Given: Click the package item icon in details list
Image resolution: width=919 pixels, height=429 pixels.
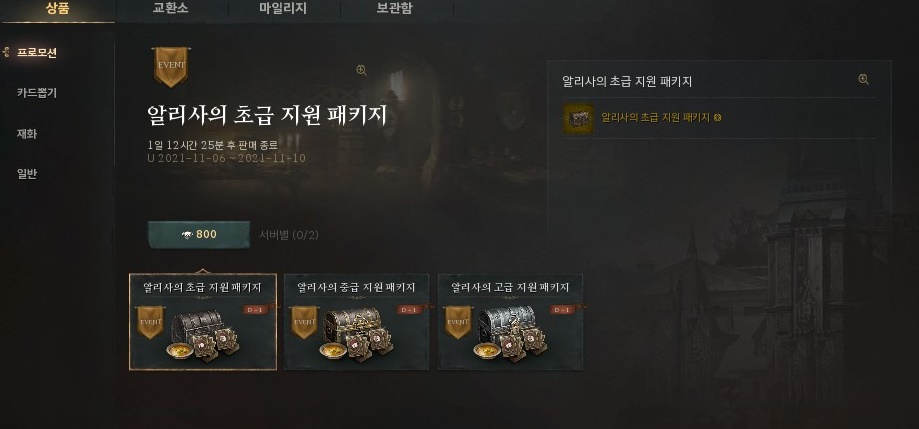Looking at the screenshot, I should 578,119.
